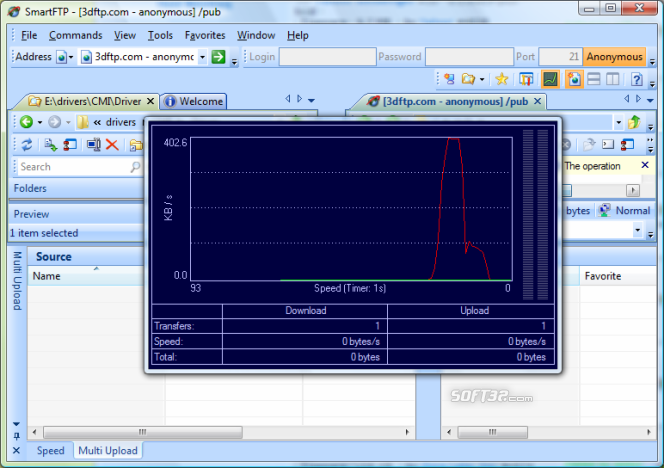
Task: Go up one remote folder
Action: tap(634, 122)
